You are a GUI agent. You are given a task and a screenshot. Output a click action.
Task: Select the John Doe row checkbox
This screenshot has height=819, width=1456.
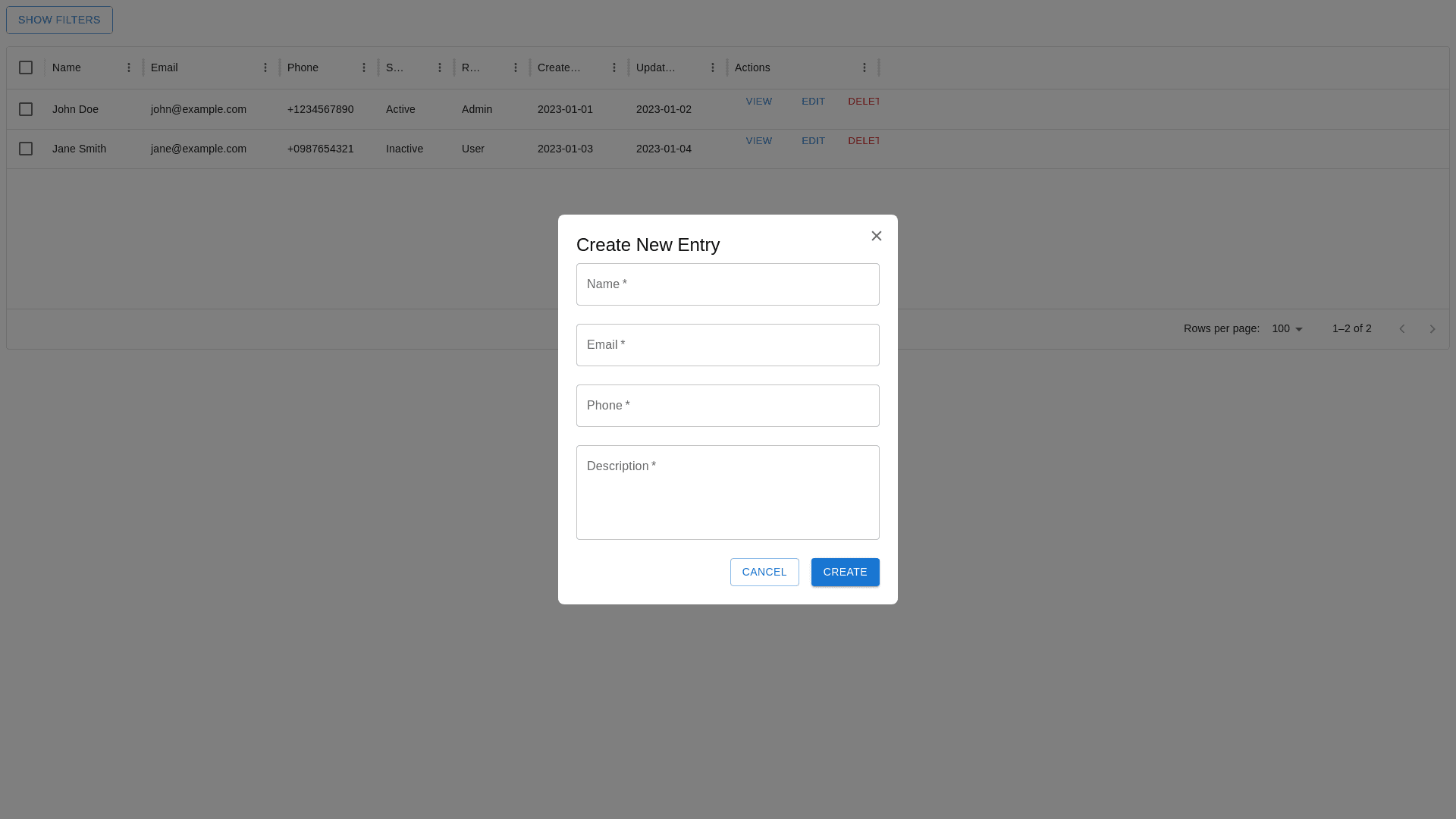26,109
